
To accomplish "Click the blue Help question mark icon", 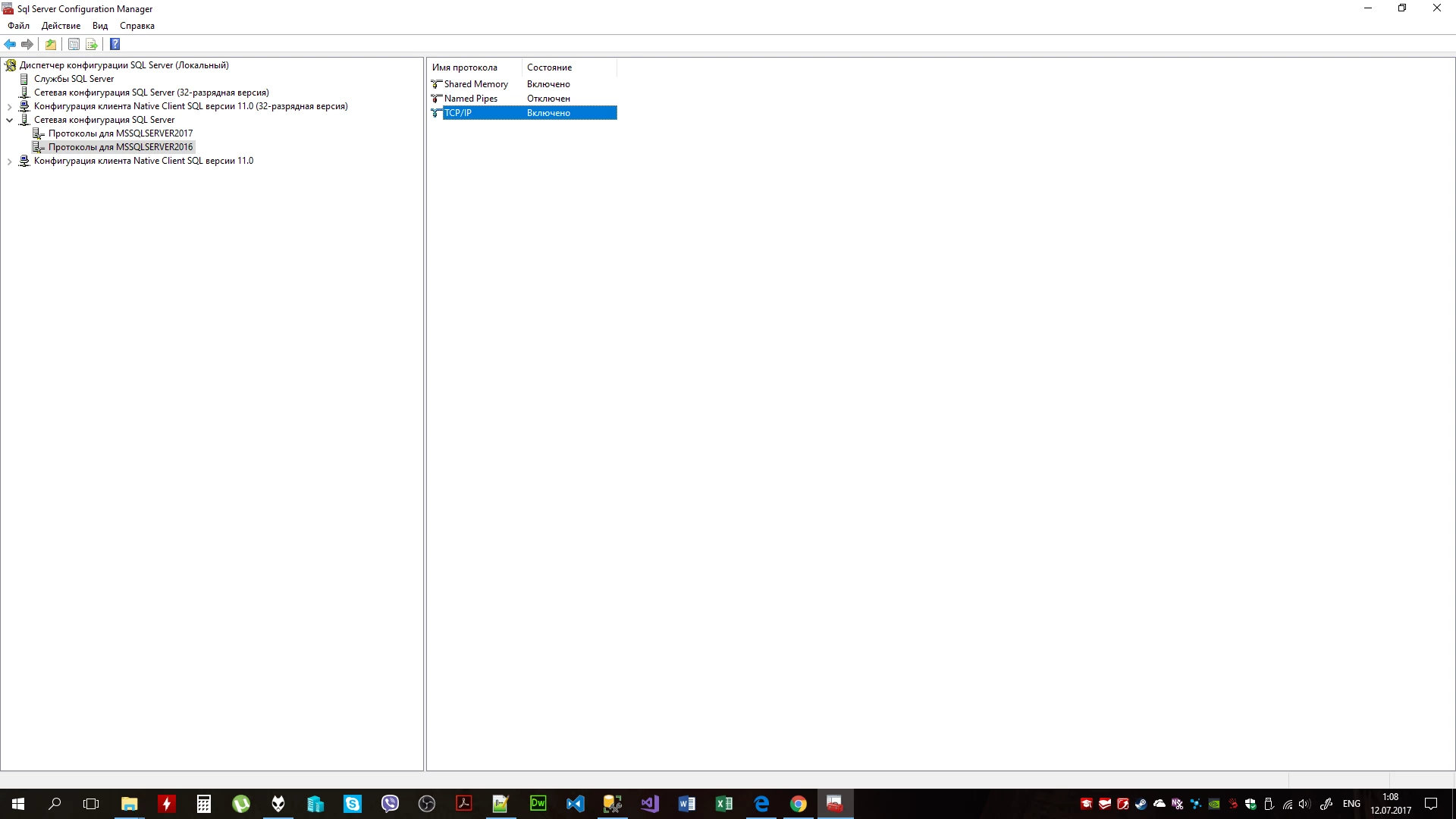I will click(115, 44).
